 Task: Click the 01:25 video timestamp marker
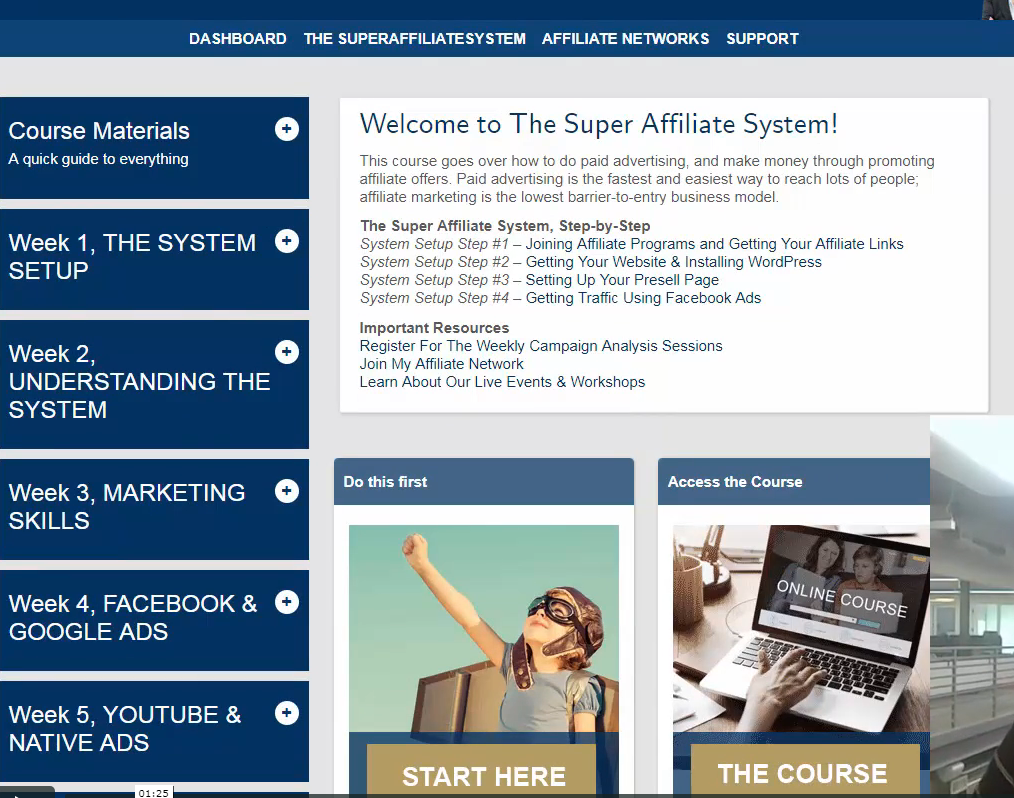tap(154, 793)
